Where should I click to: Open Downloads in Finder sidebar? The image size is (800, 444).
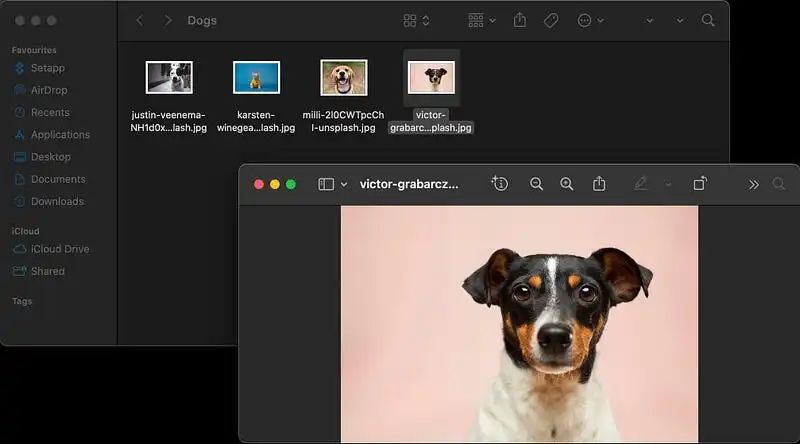click(49, 202)
